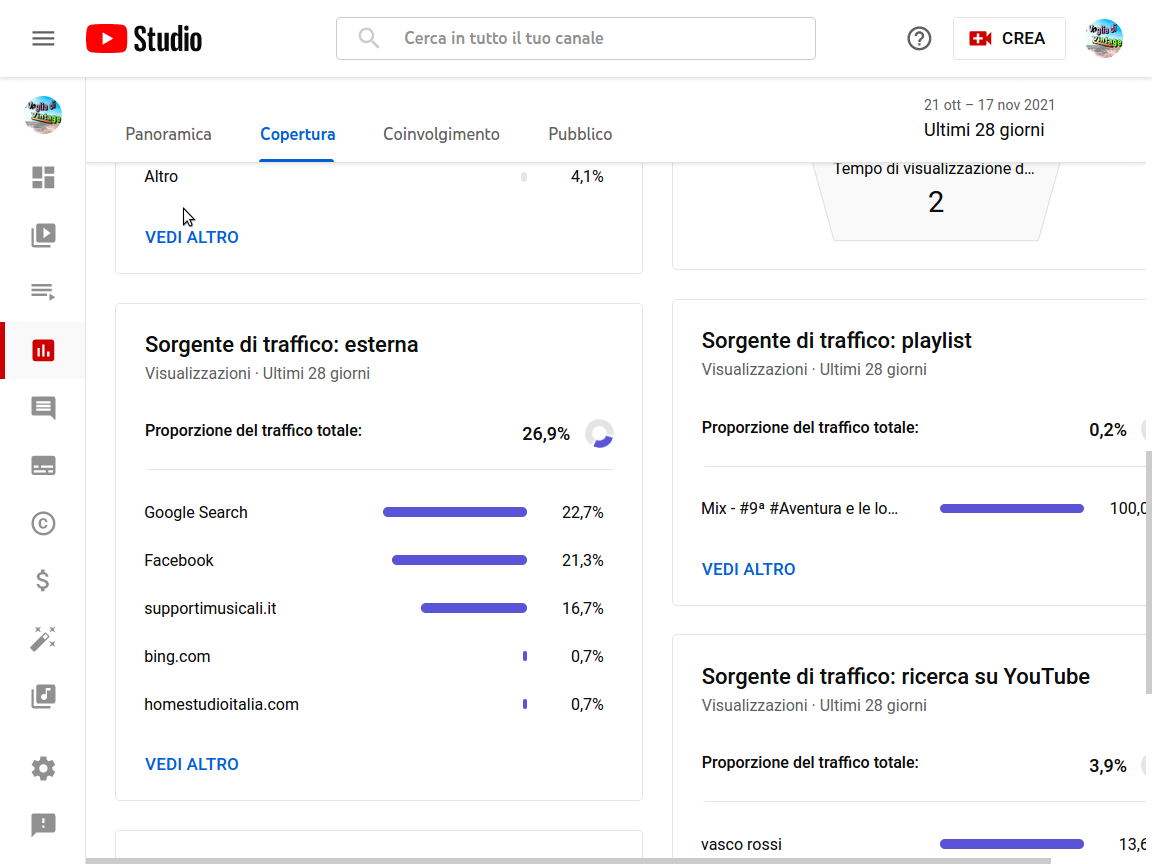Click the search magnifier icon

(369, 38)
